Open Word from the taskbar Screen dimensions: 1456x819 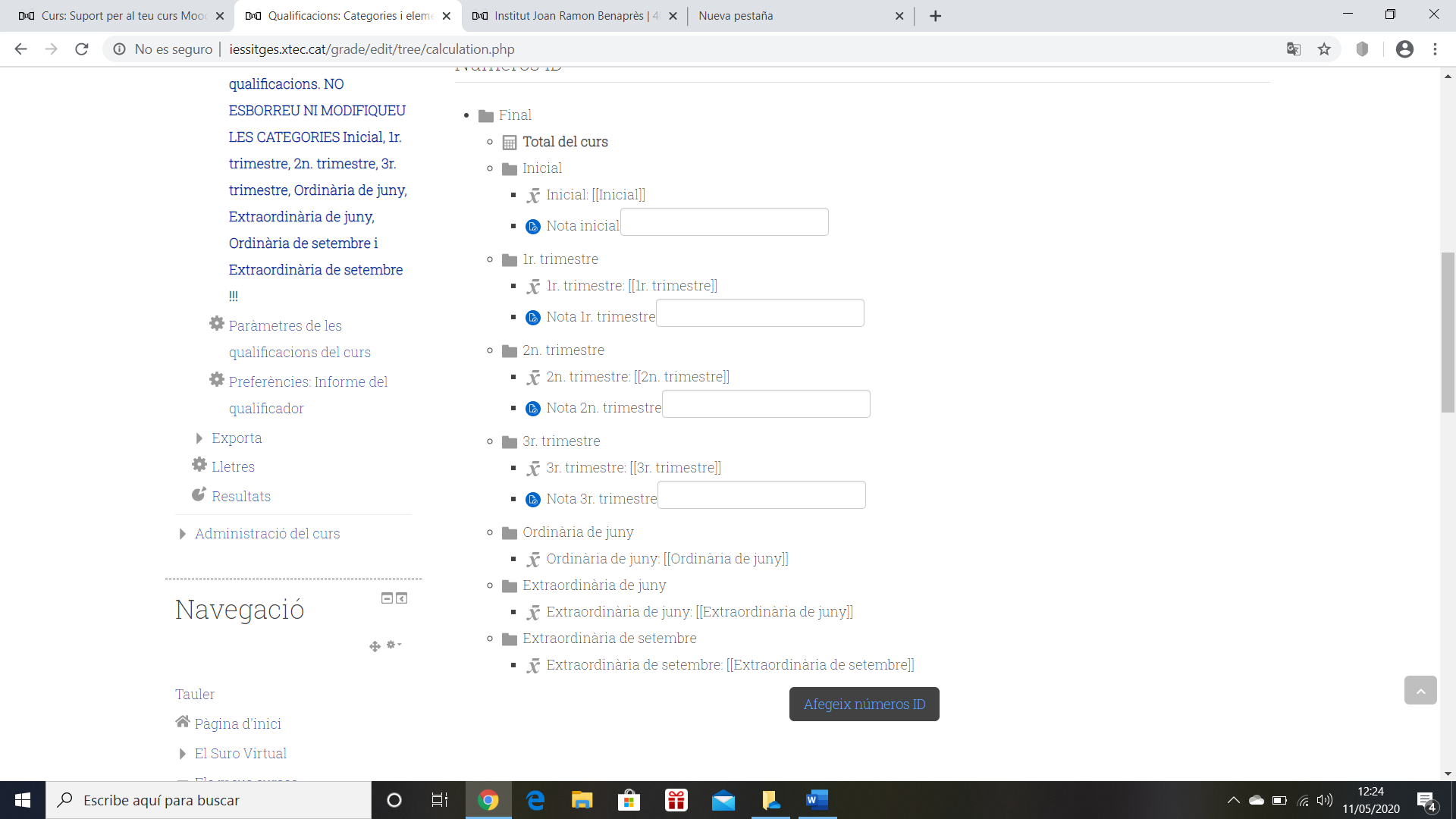click(817, 800)
